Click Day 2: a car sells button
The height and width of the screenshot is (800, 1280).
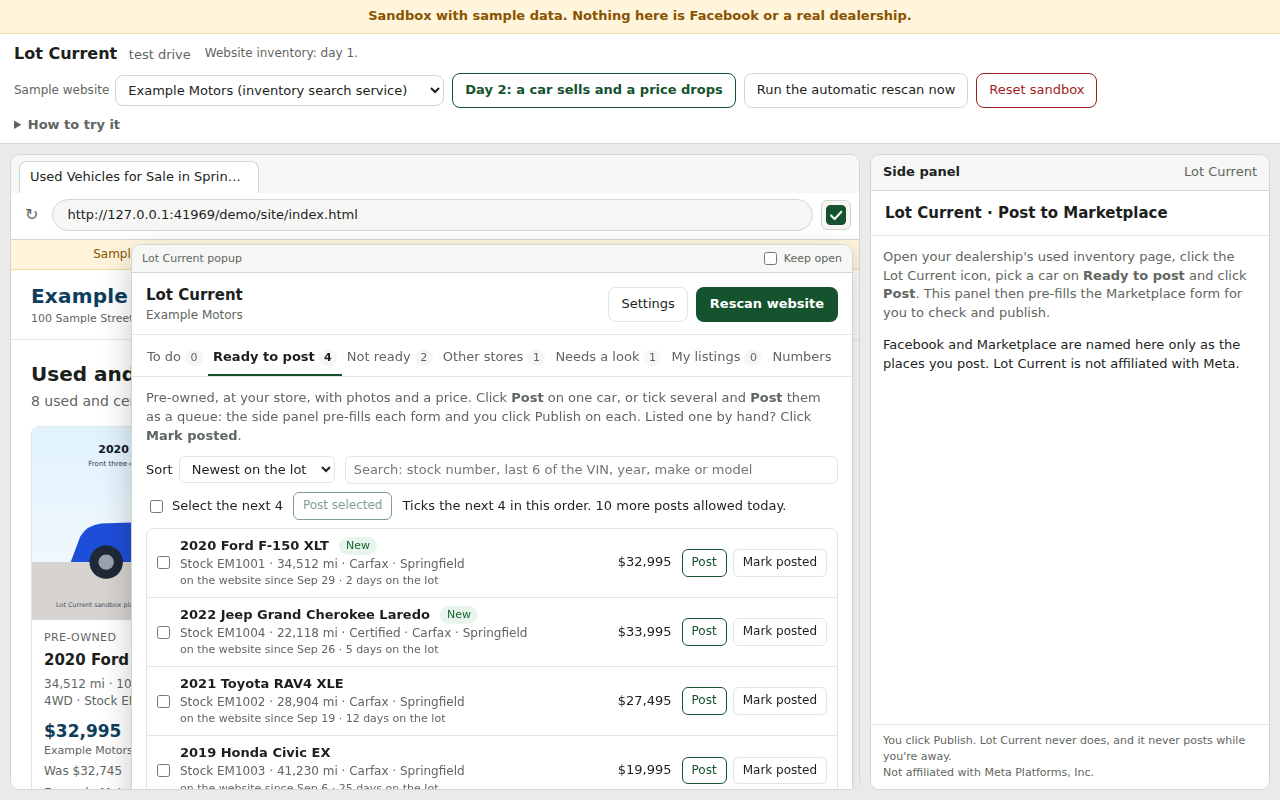pyautogui.click(x=594, y=90)
